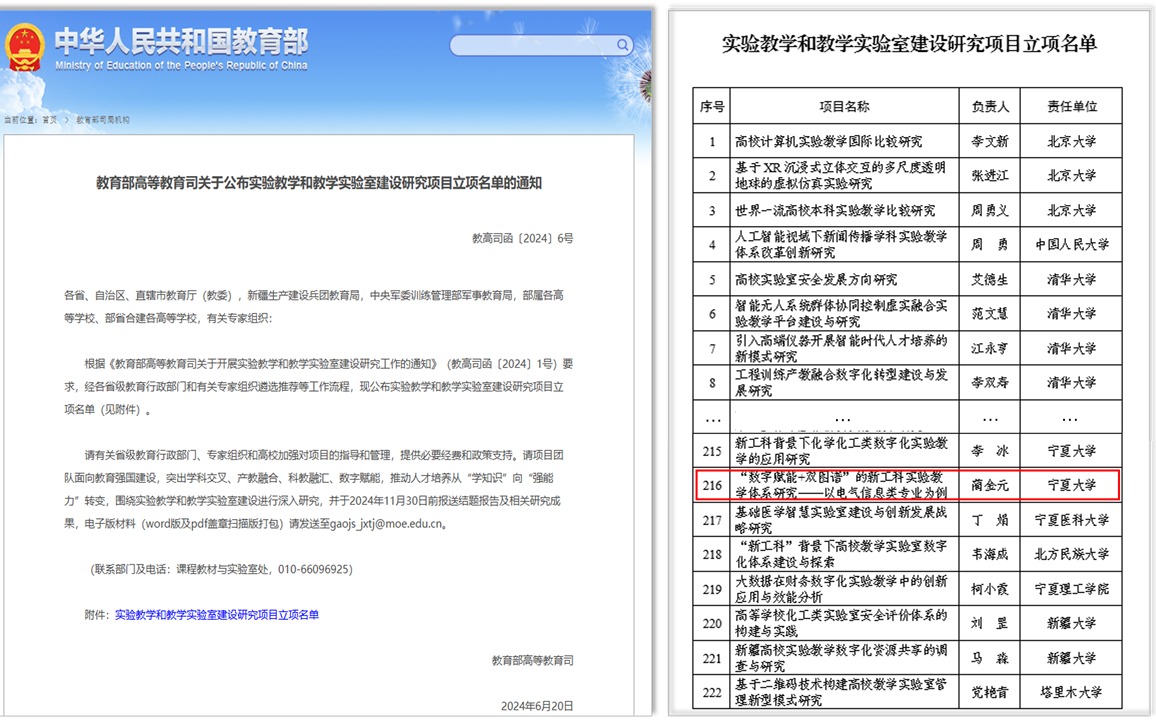Click the 中华人民共和国教育部 site title
This screenshot has width=1156, height=720.
point(181,42)
